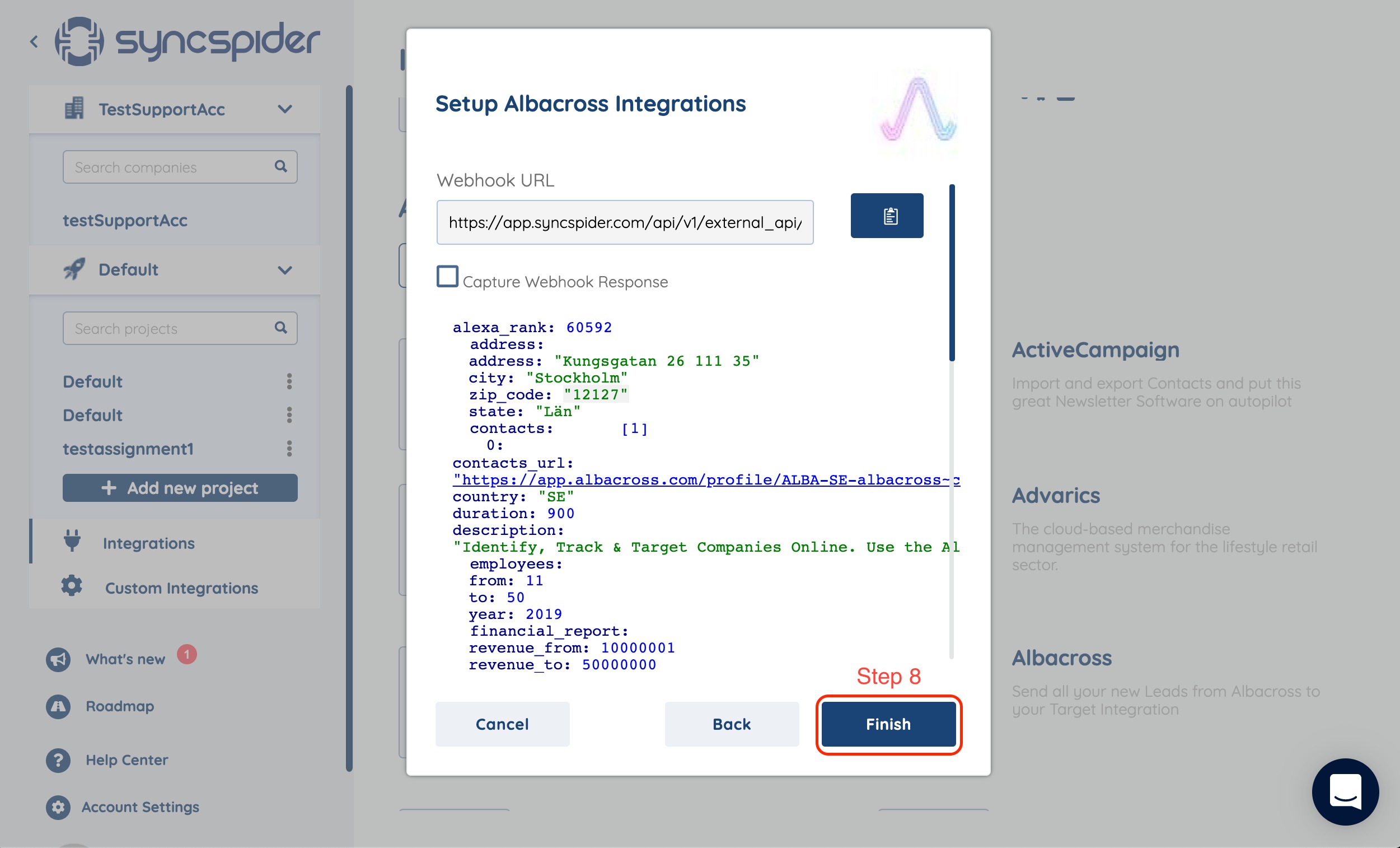Click the alexa_rank value 60592

(589, 327)
